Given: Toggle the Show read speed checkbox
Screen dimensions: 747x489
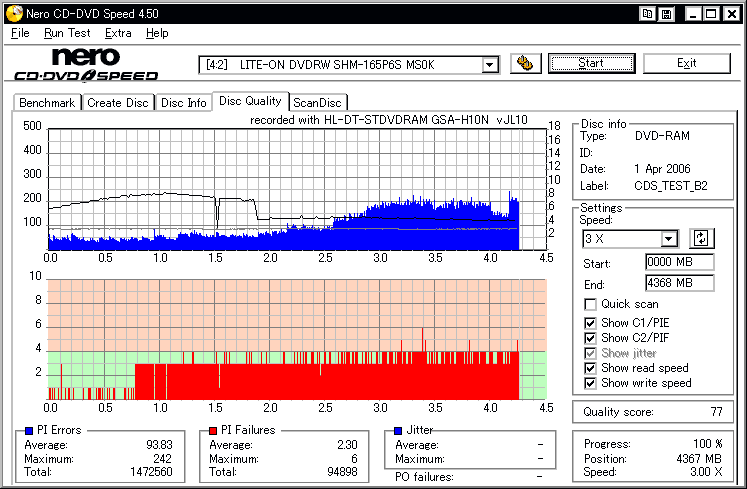Looking at the screenshot, I should click(x=590, y=368).
